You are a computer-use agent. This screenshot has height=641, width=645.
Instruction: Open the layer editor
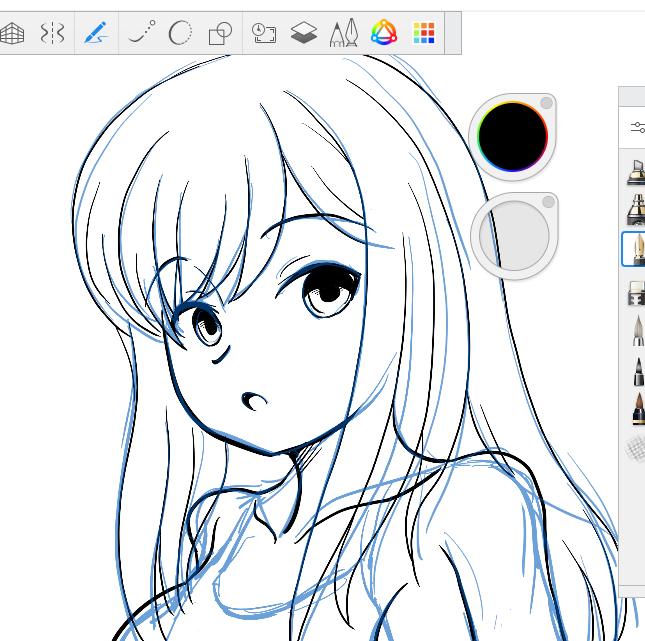(x=304, y=33)
